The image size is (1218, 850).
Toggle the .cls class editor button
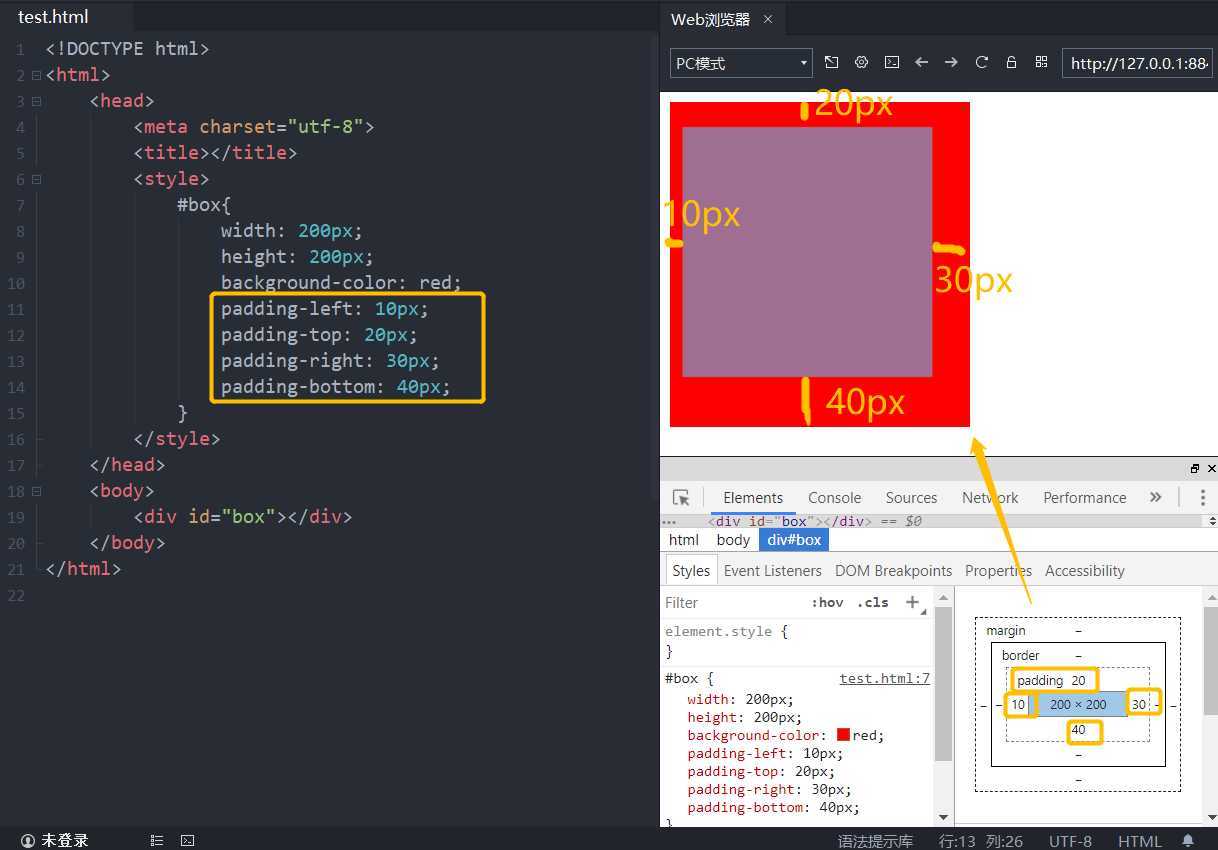point(873,603)
